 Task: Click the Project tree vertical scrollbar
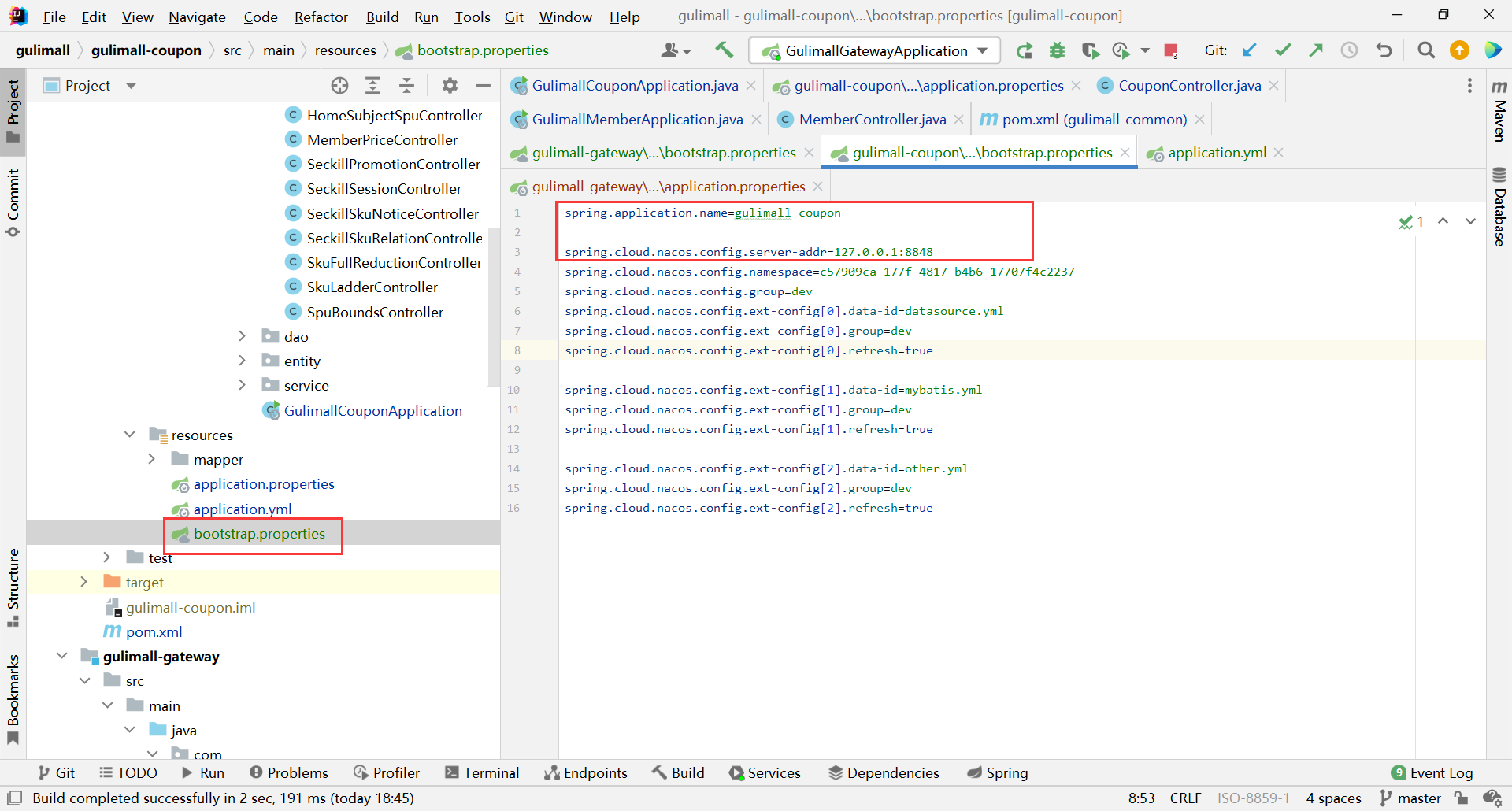[494, 307]
